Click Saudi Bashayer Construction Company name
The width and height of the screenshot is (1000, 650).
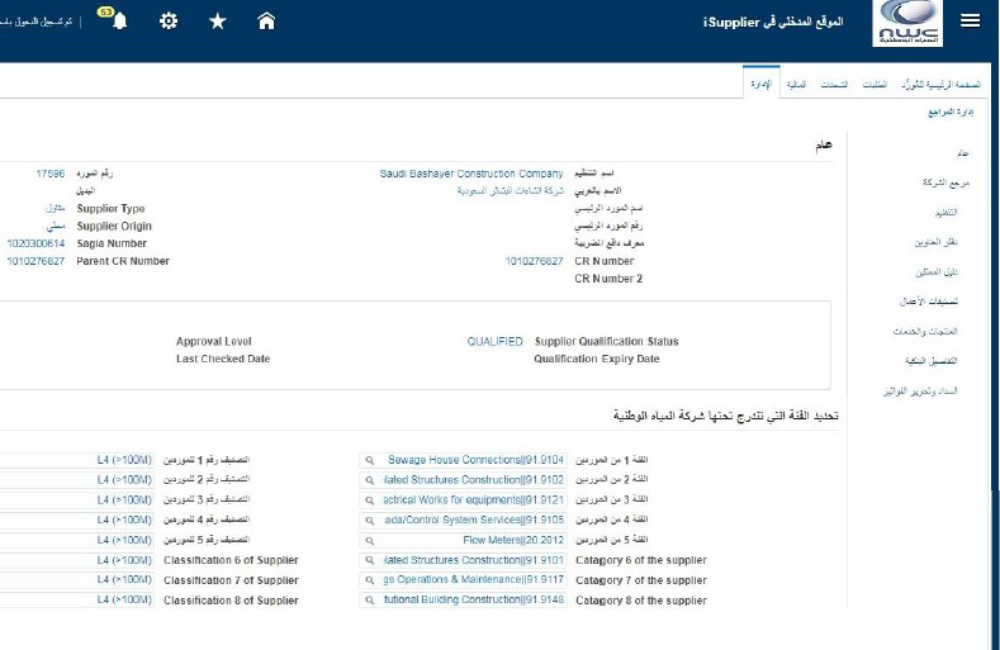pyautogui.click(x=471, y=174)
